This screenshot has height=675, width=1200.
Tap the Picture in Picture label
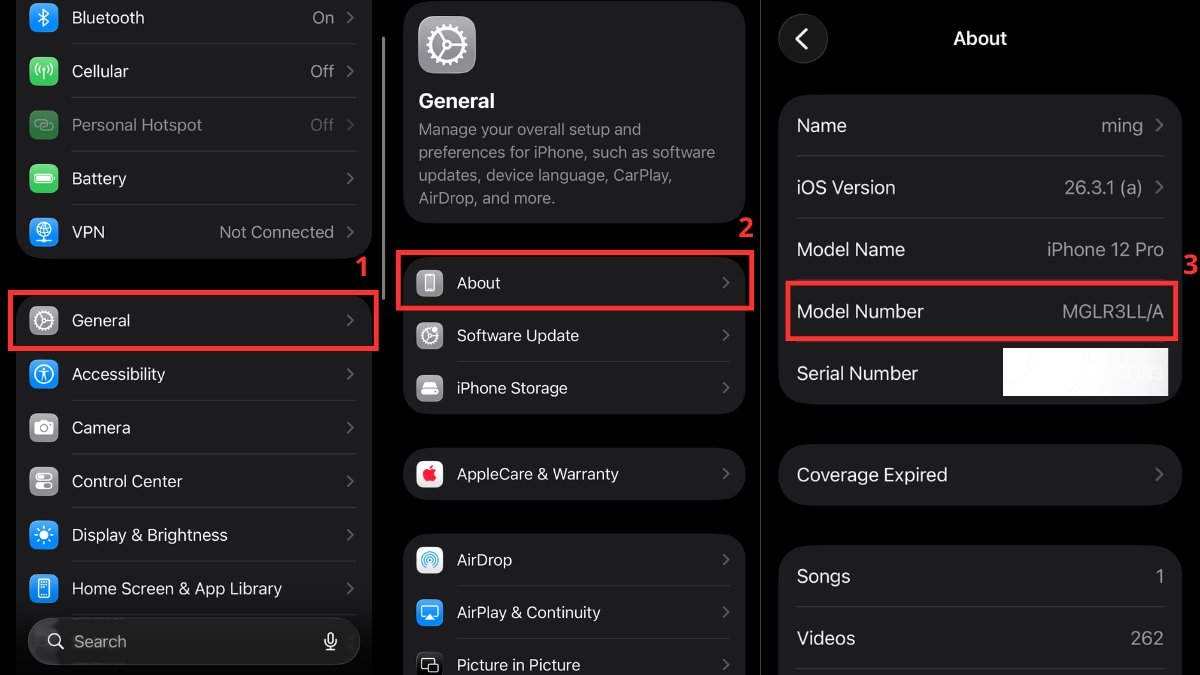(x=518, y=665)
